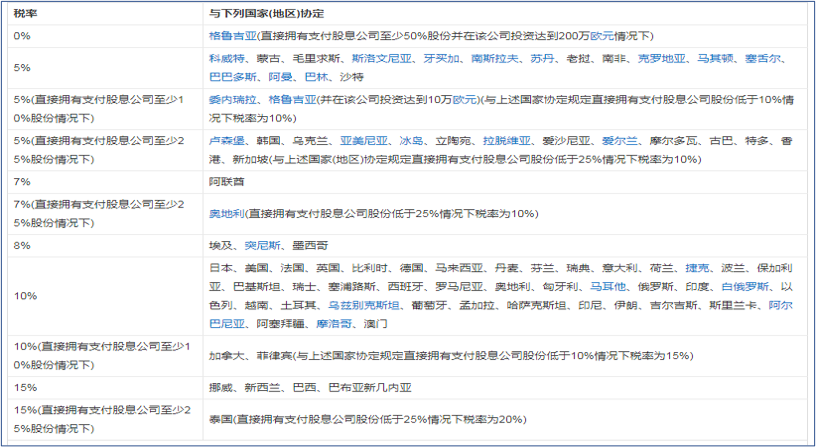The image size is (816, 447).
Task: Click the 摩洛哥 link
Action: click(334, 324)
